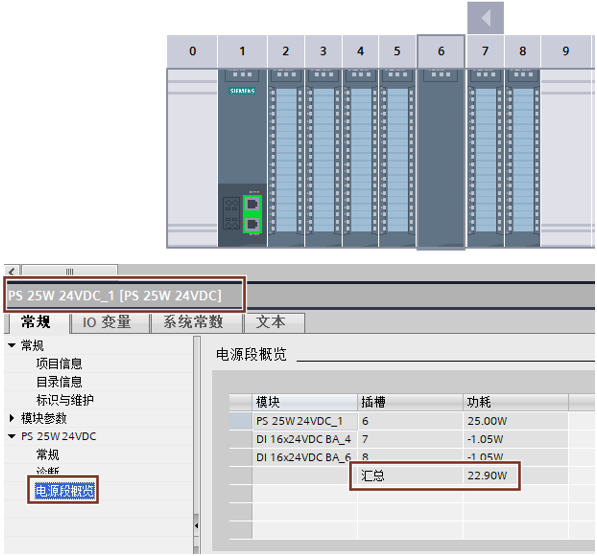Click the green upper Ethernet port on the CPU
The image size is (597, 556).
[x=252, y=204]
